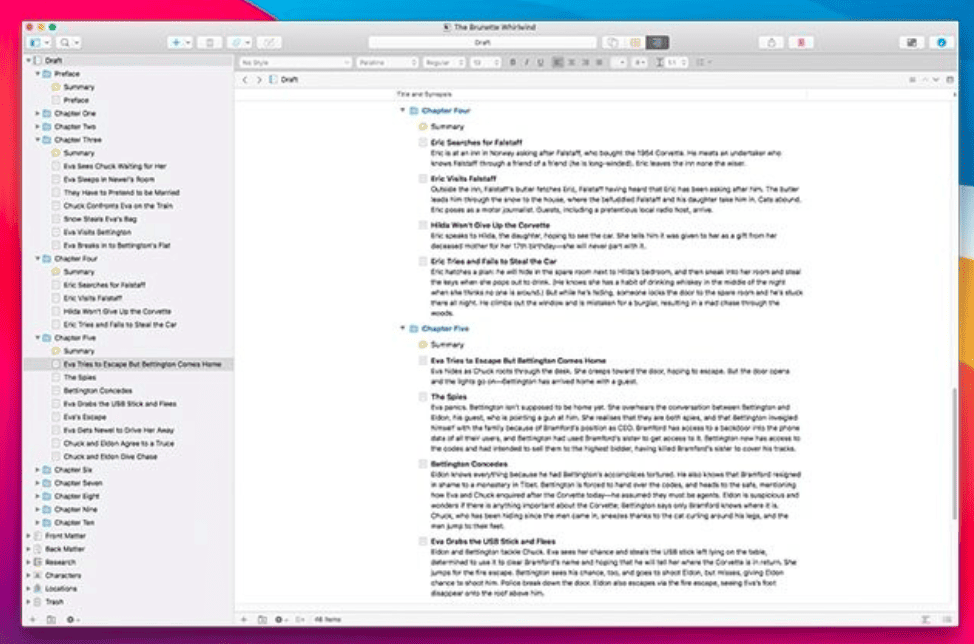The image size is (974, 644).
Task: Open the font size dropdown
Action: pyautogui.click(x=485, y=62)
